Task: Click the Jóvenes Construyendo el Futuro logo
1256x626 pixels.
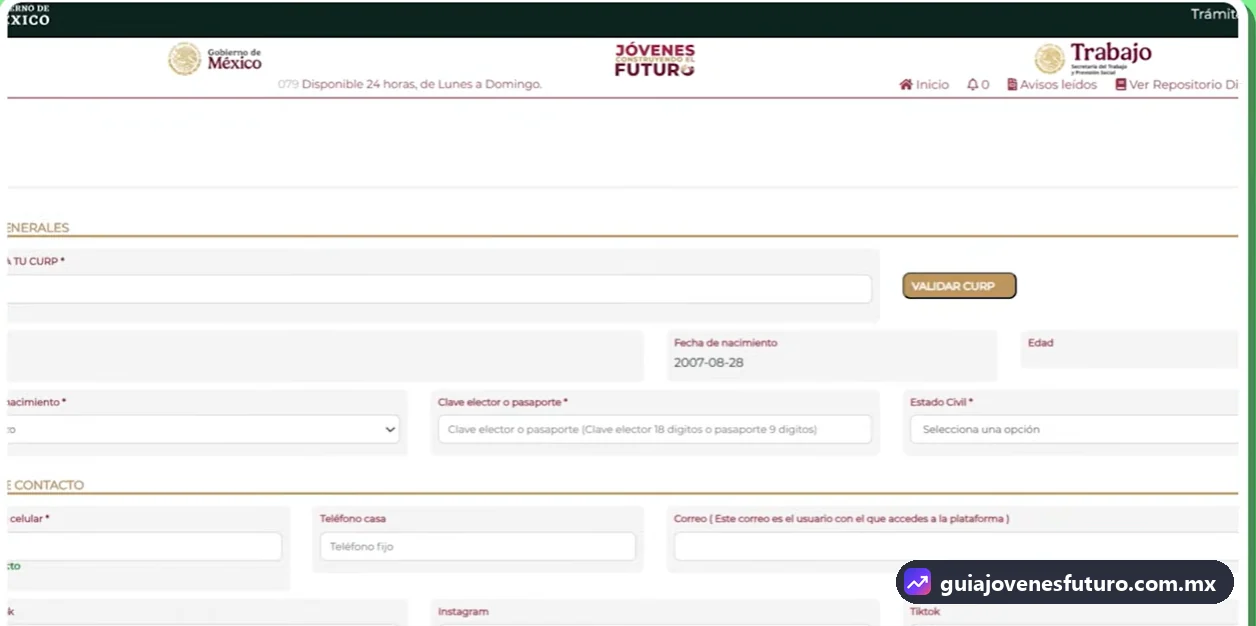Action: [654, 60]
